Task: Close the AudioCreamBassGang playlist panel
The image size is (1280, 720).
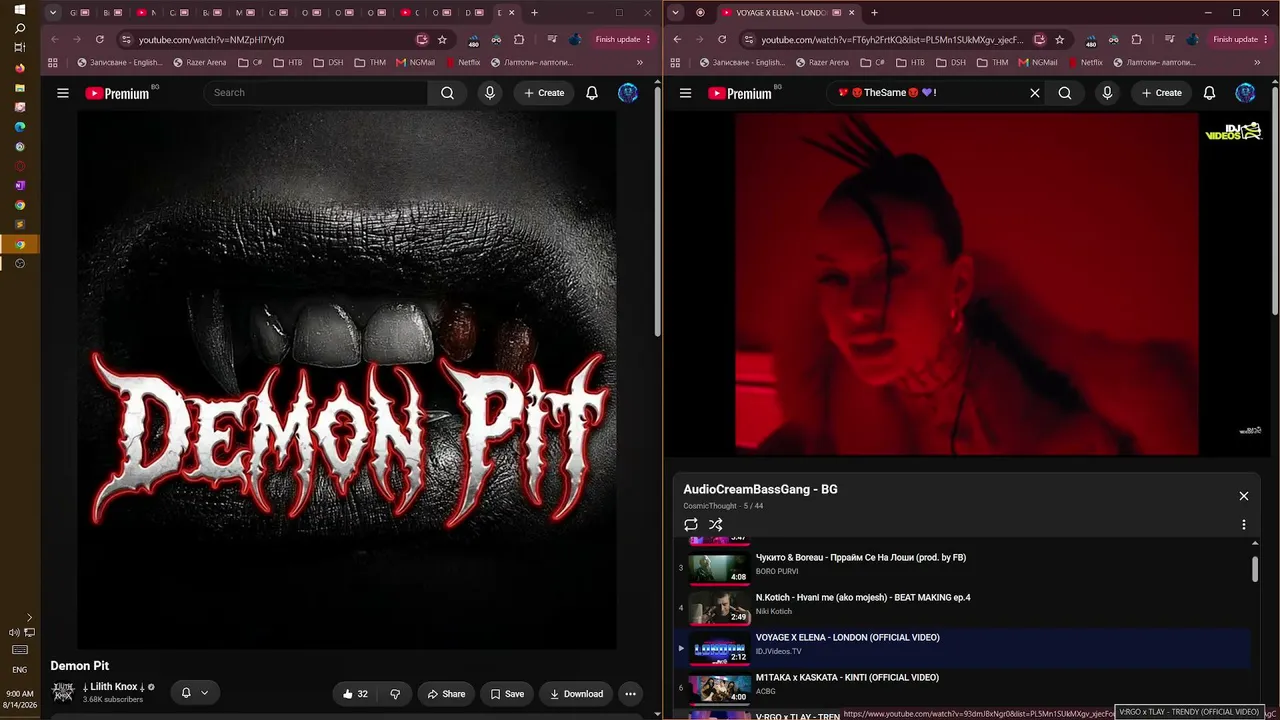Action: point(1244,496)
